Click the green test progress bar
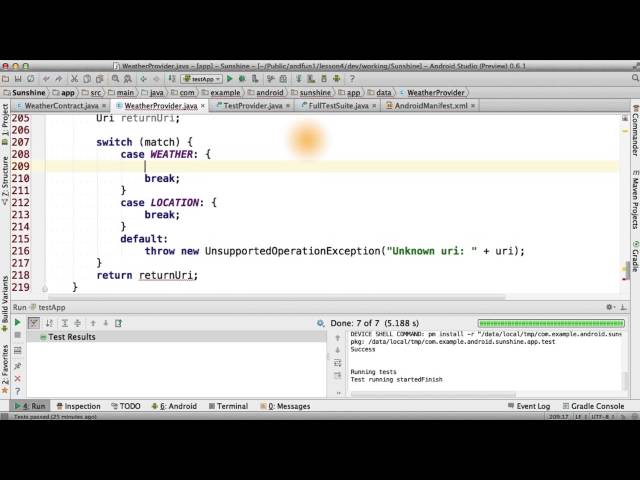 click(551, 323)
